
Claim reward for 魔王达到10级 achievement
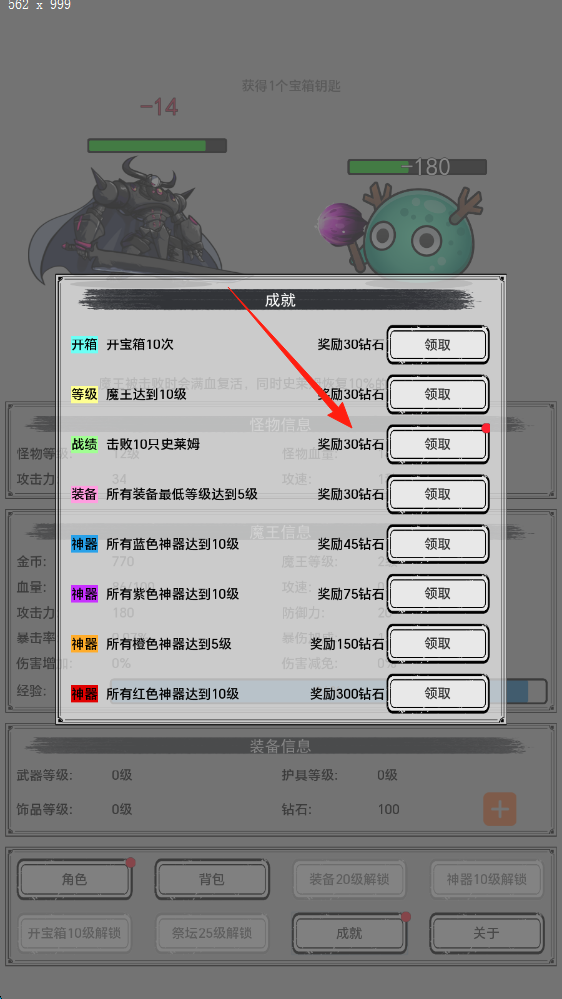438,394
